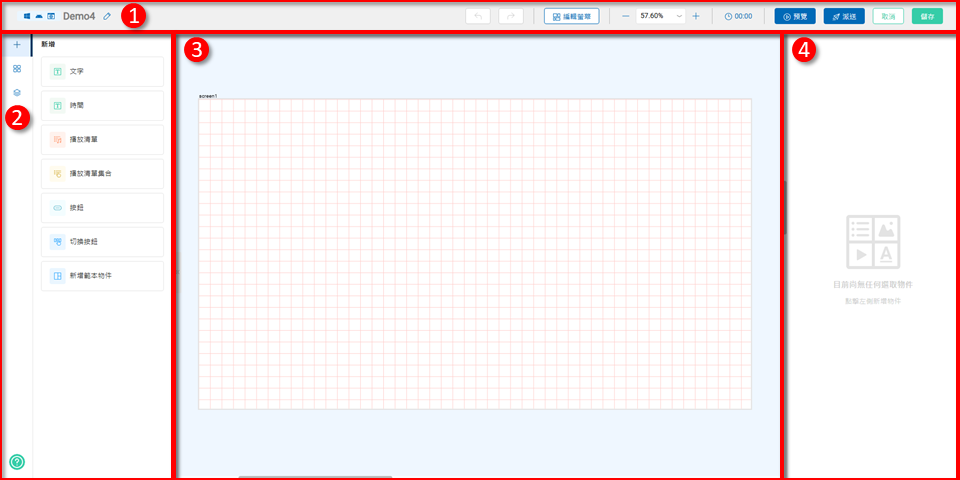This screenshot has width=960, height=480.
Task: Click the green 儲存 save button
Action: (927, 17)
